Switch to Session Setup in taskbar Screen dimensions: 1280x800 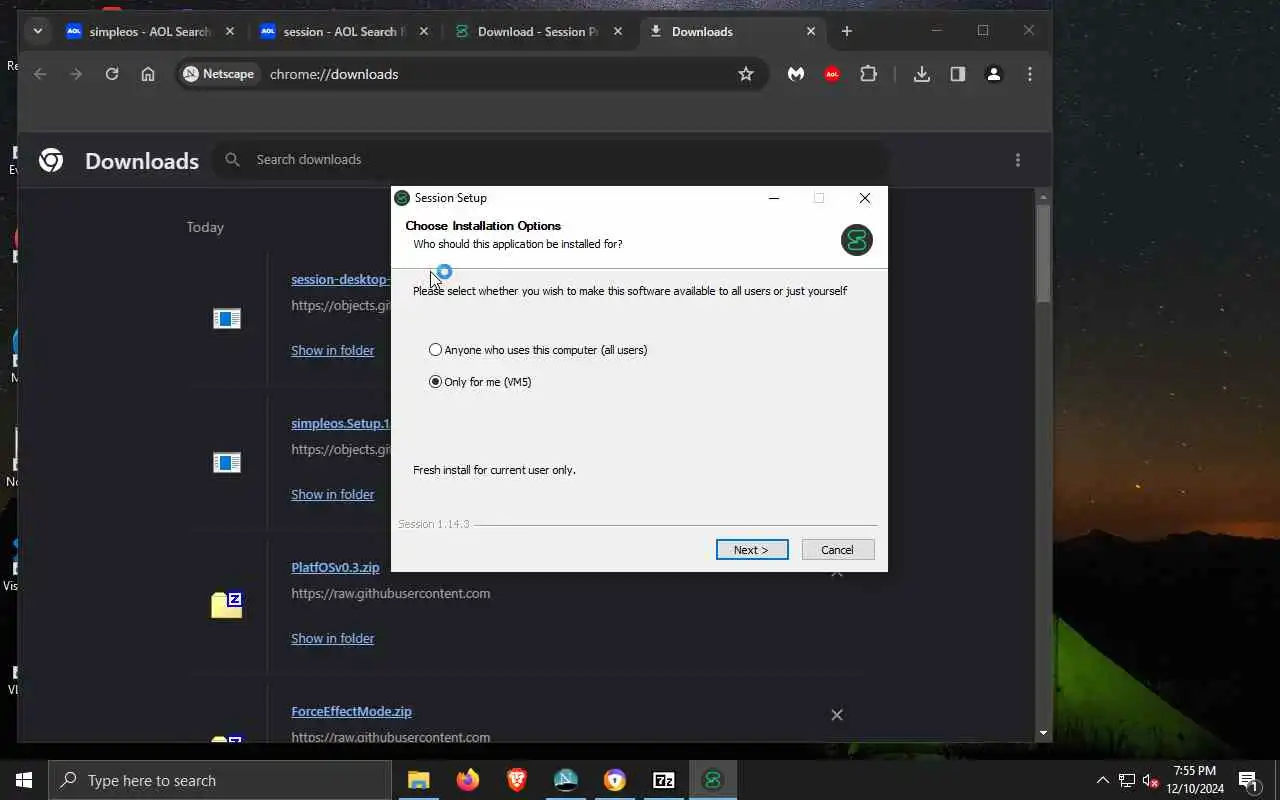(713, 780)
